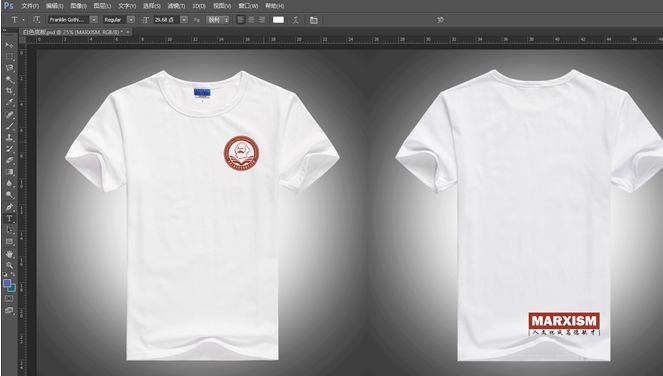Select the Zoom tool in toolbox
Screen dimensions: 663x376
pos(9,266)
